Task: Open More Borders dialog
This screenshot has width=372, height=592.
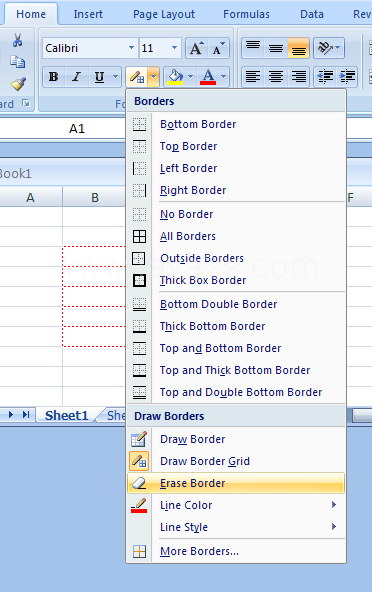Action: click(236, 551)
